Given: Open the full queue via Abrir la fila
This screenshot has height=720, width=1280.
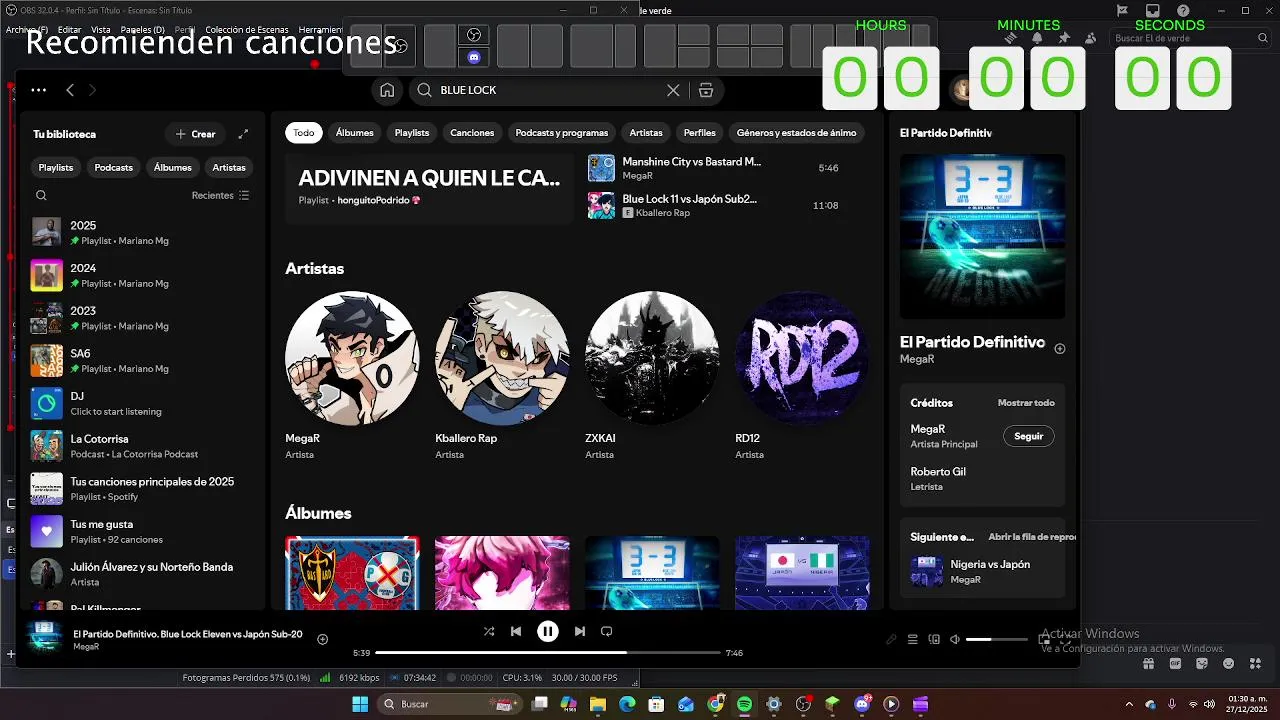Looking at the screenshot, I should tap(1032, 537).
